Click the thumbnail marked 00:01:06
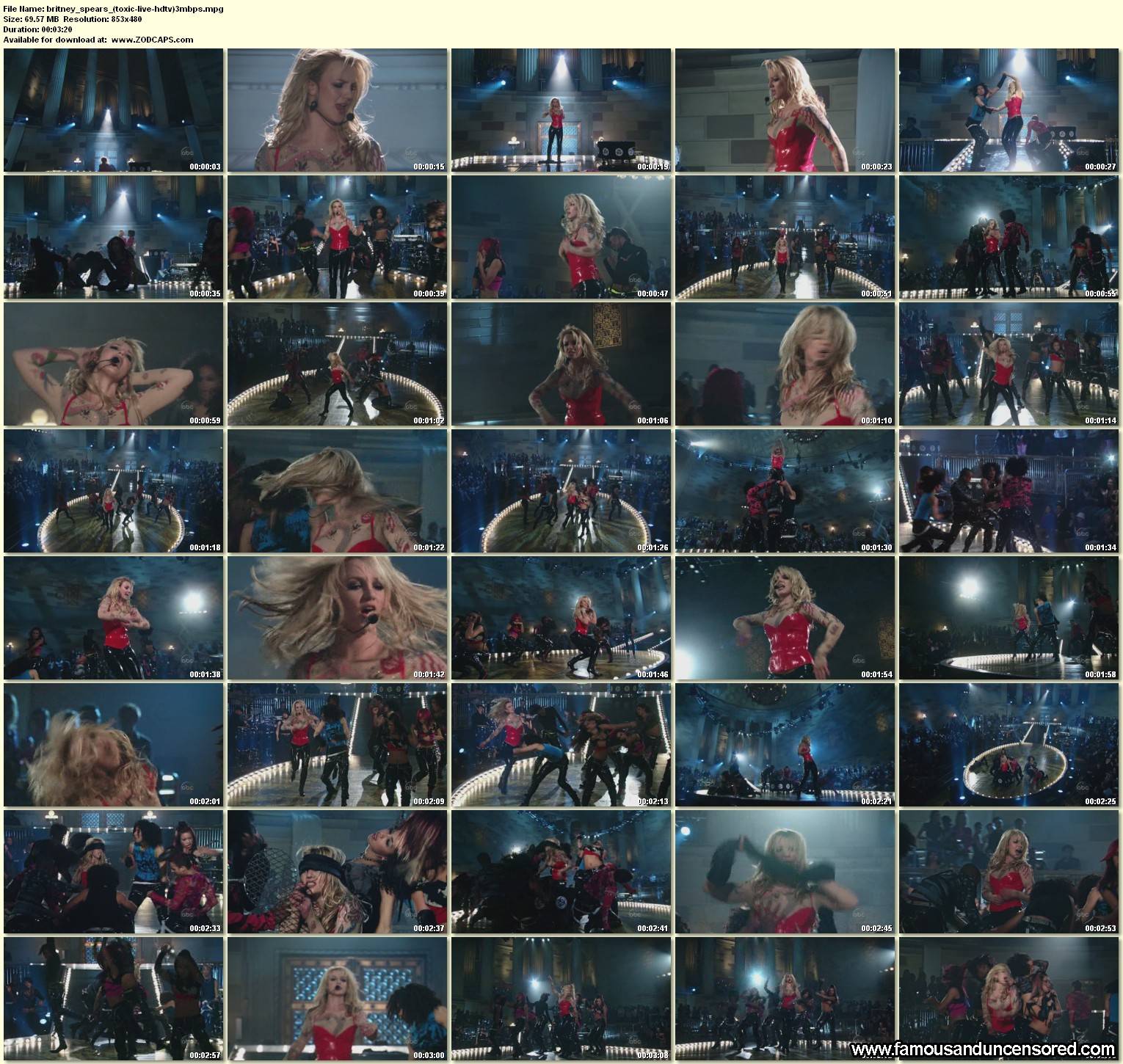This screenshot has height=1064, width=1123. 561,364
